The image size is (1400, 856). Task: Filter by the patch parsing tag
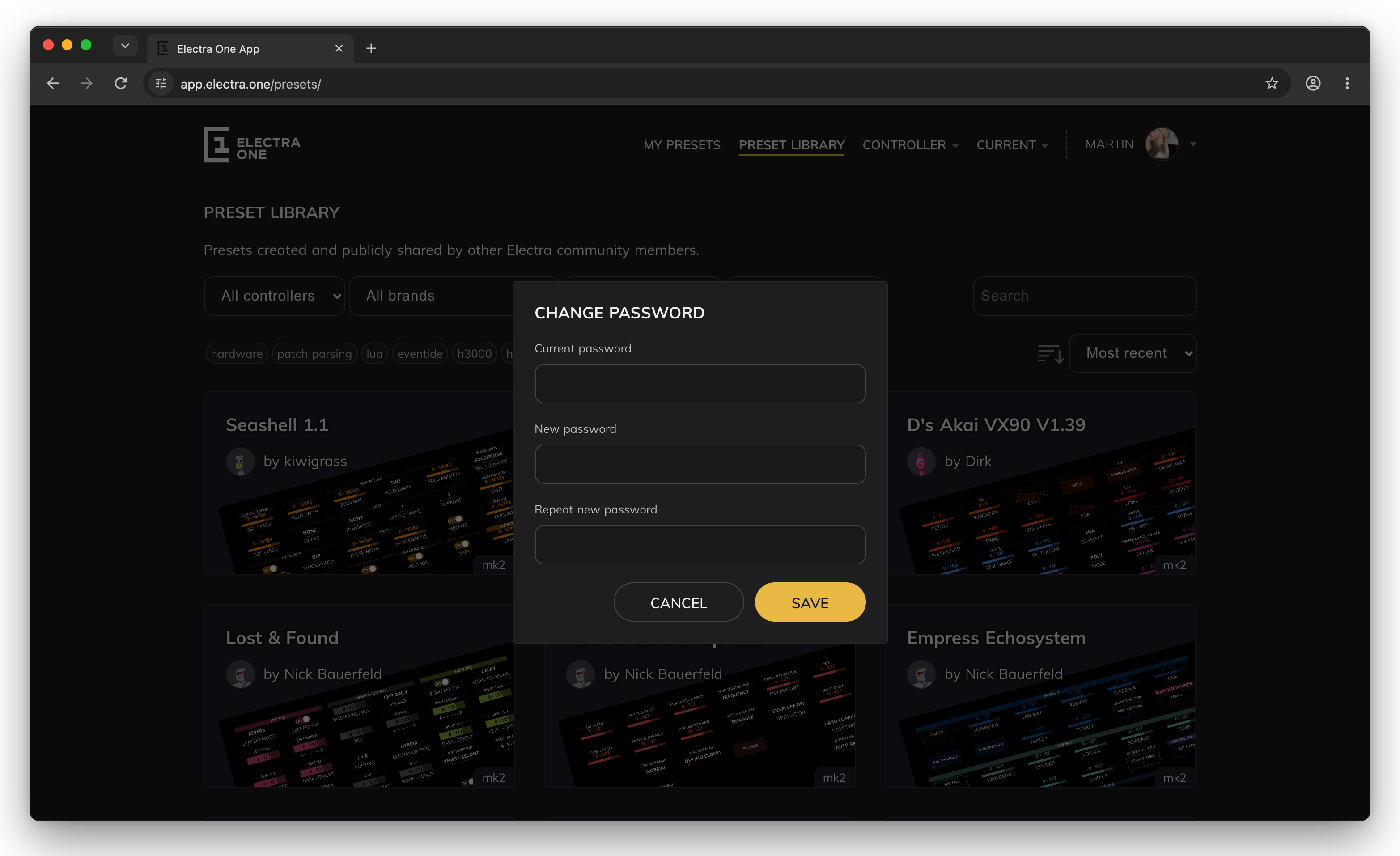tap(314, 354)
